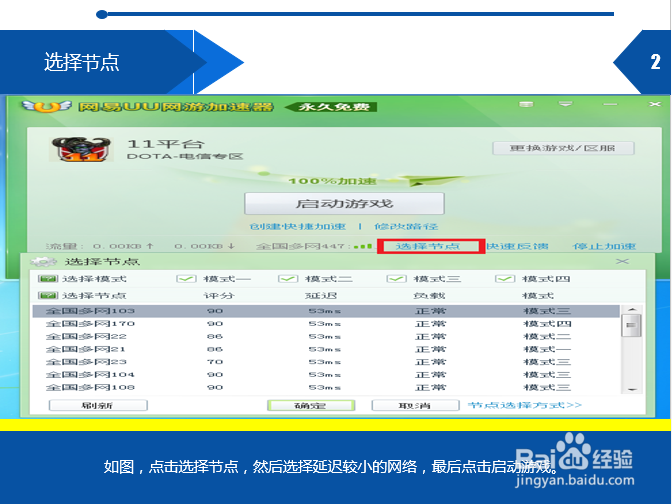Viewport: 672px width, 504px height.
Task: Select node row 全国多网21
Action: (x=326, y=349)
